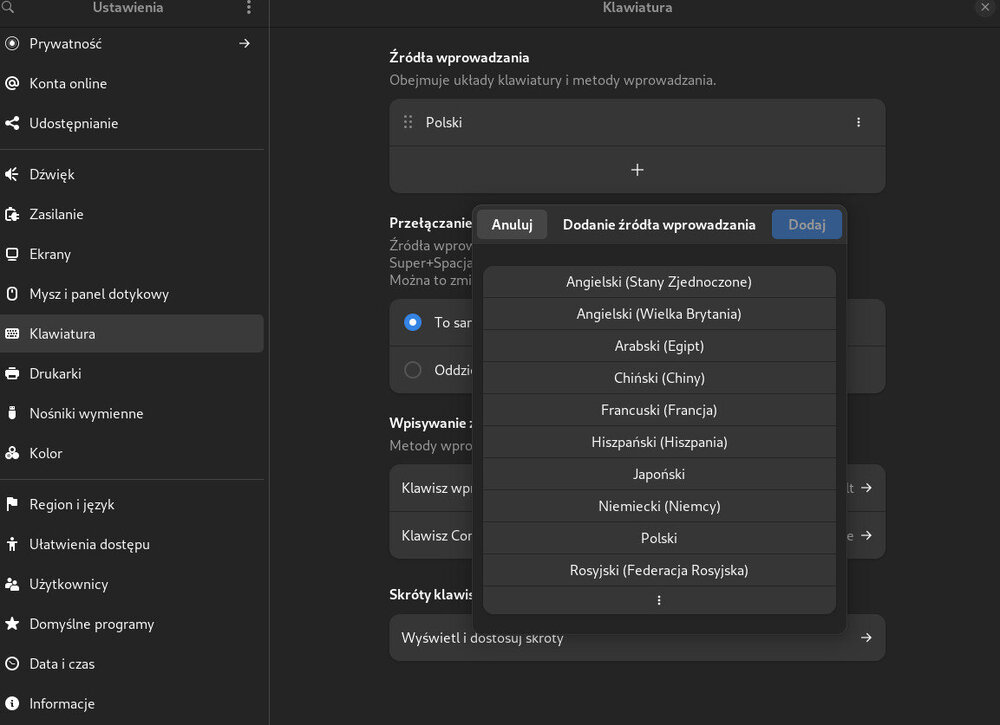
Task: Click the Drukarki printer icon
Action: 12,374
